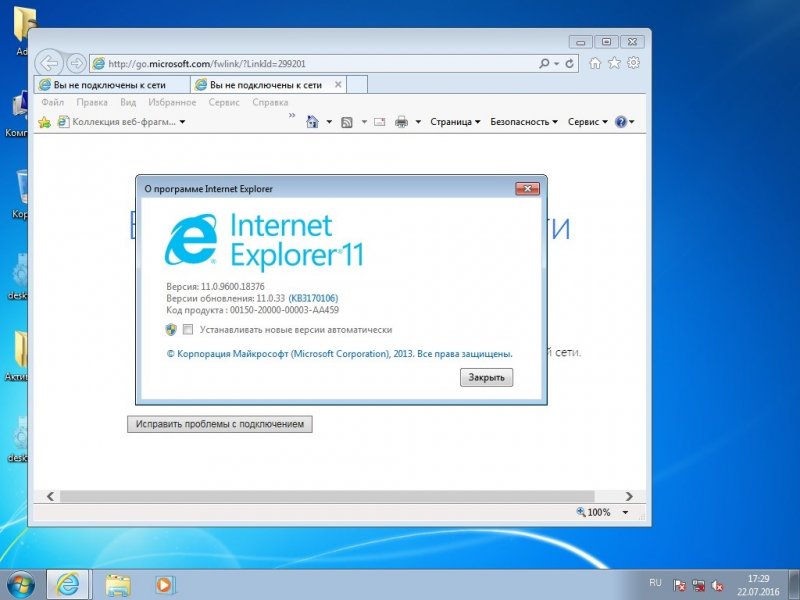Open the Home star-bar house icon at top right
The width and height of the screenshot is (800, 600).
[595, 63]
